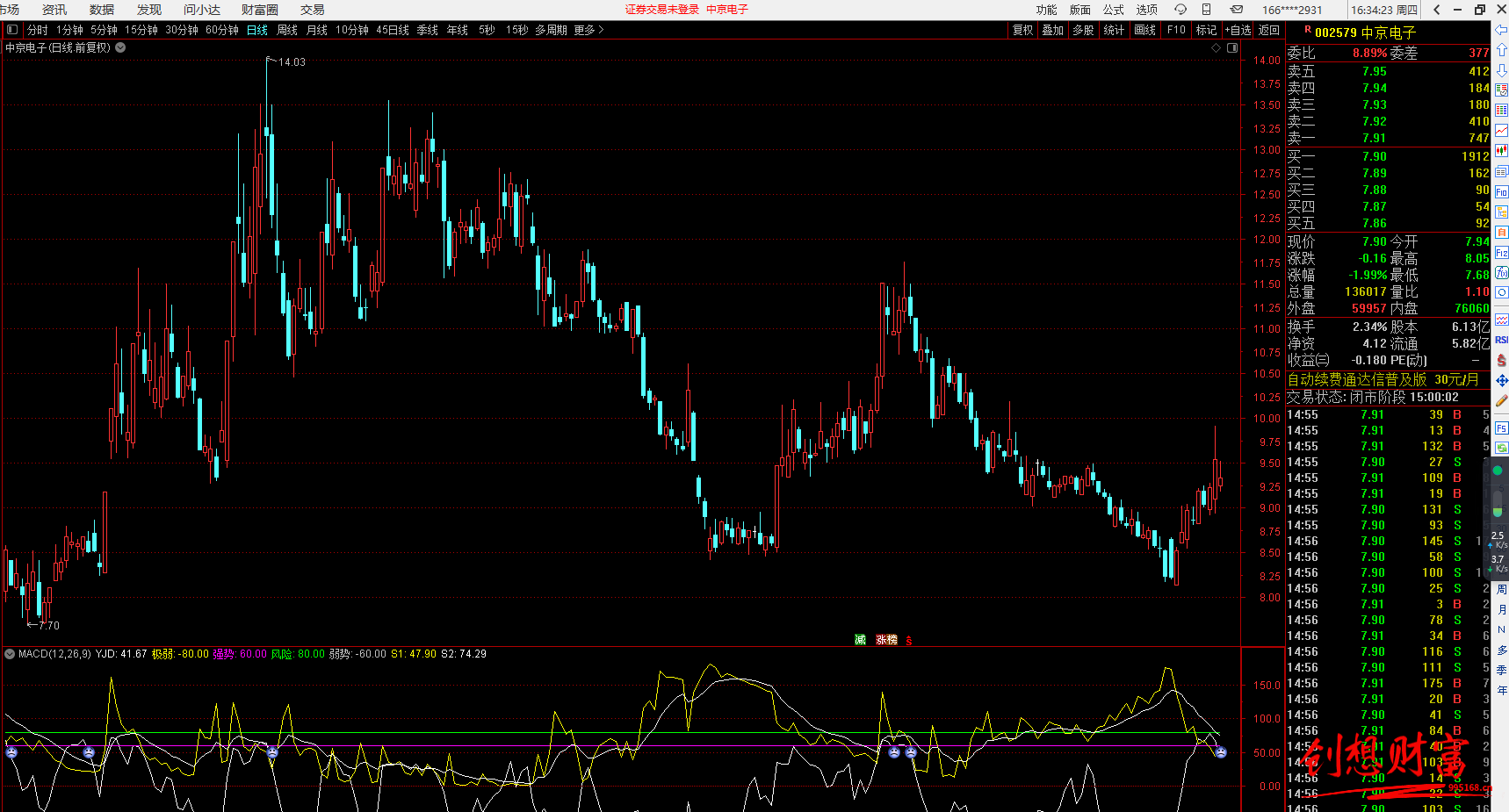
Task: Click the 返回 button
Action: click(1269, 30)
